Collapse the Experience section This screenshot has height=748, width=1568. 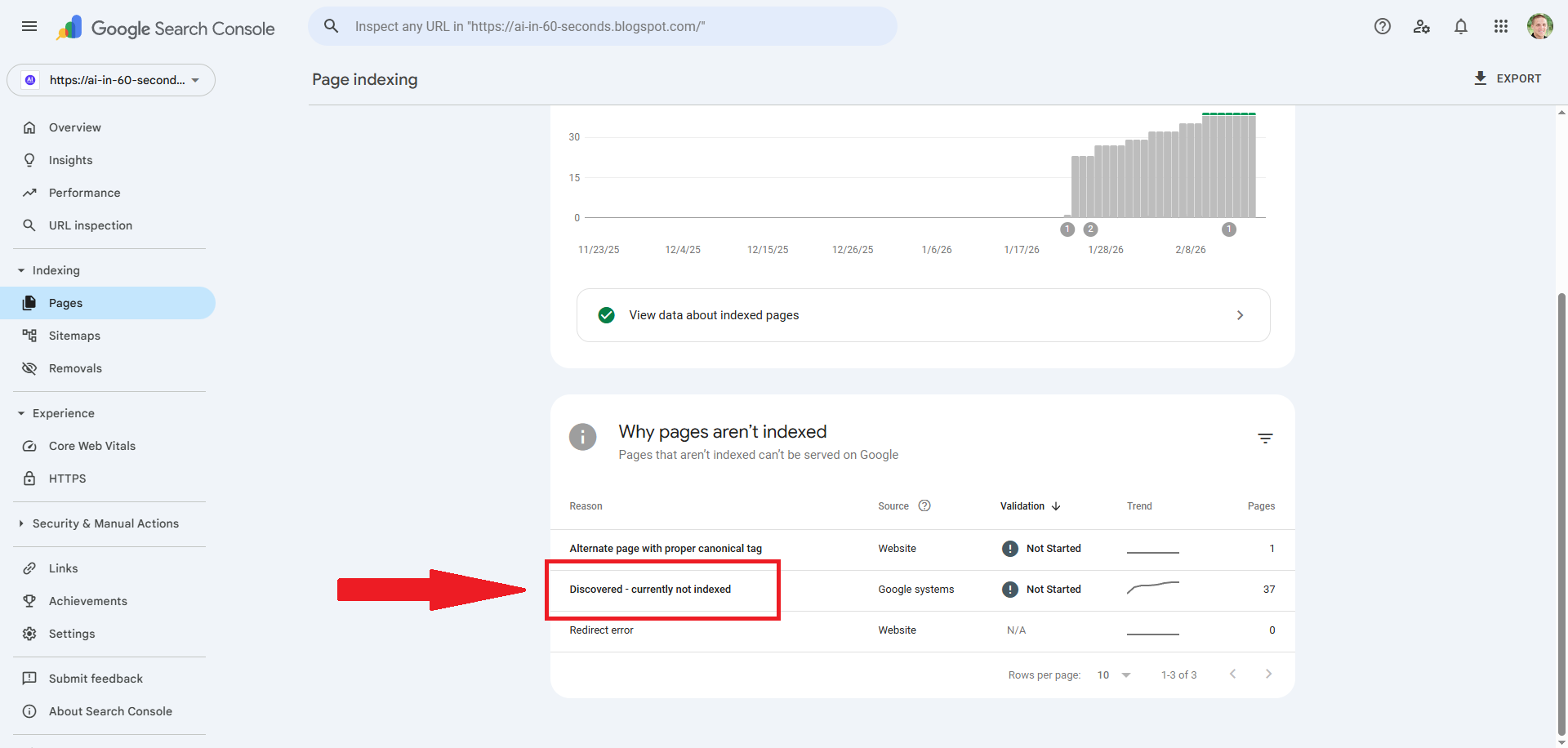pos(21,412)
